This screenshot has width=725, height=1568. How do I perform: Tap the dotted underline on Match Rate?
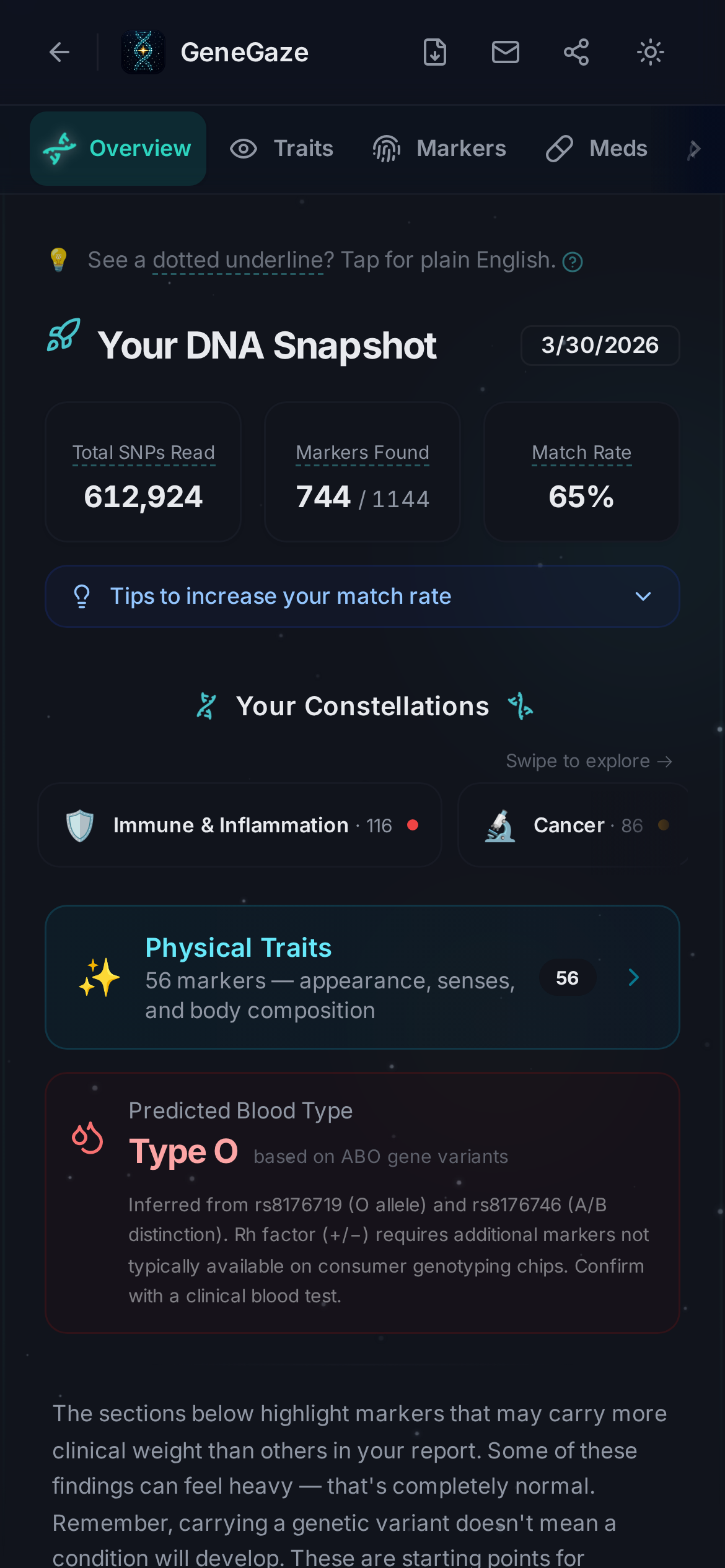581,453
